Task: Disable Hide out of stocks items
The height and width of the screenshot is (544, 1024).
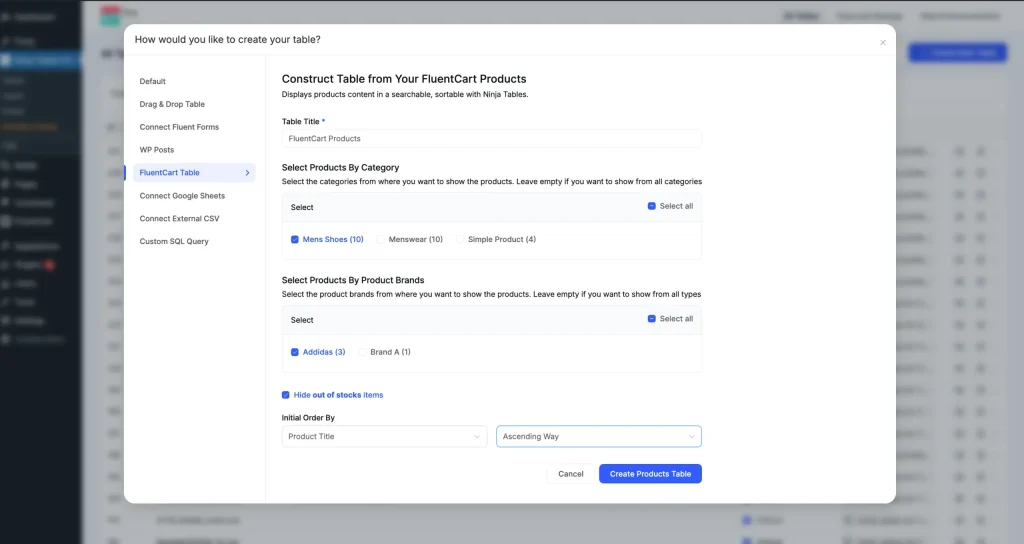Action: 286,395
